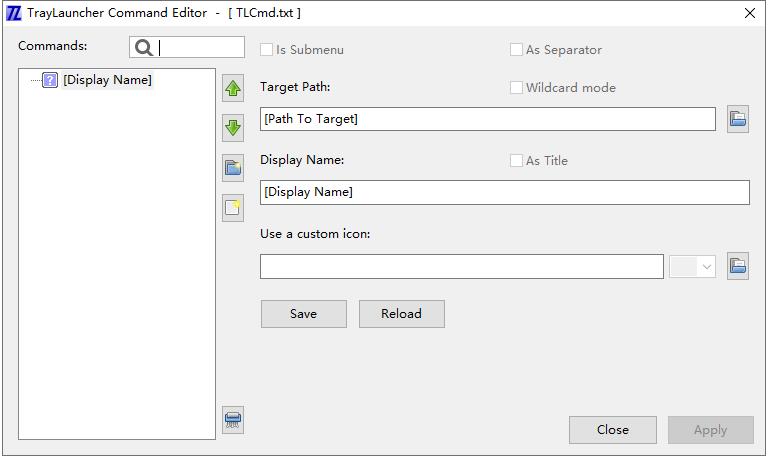The height and width of the screenshot is (458, 768).
Task: Check the Wildcard mode option
Action: coord(516,88)
